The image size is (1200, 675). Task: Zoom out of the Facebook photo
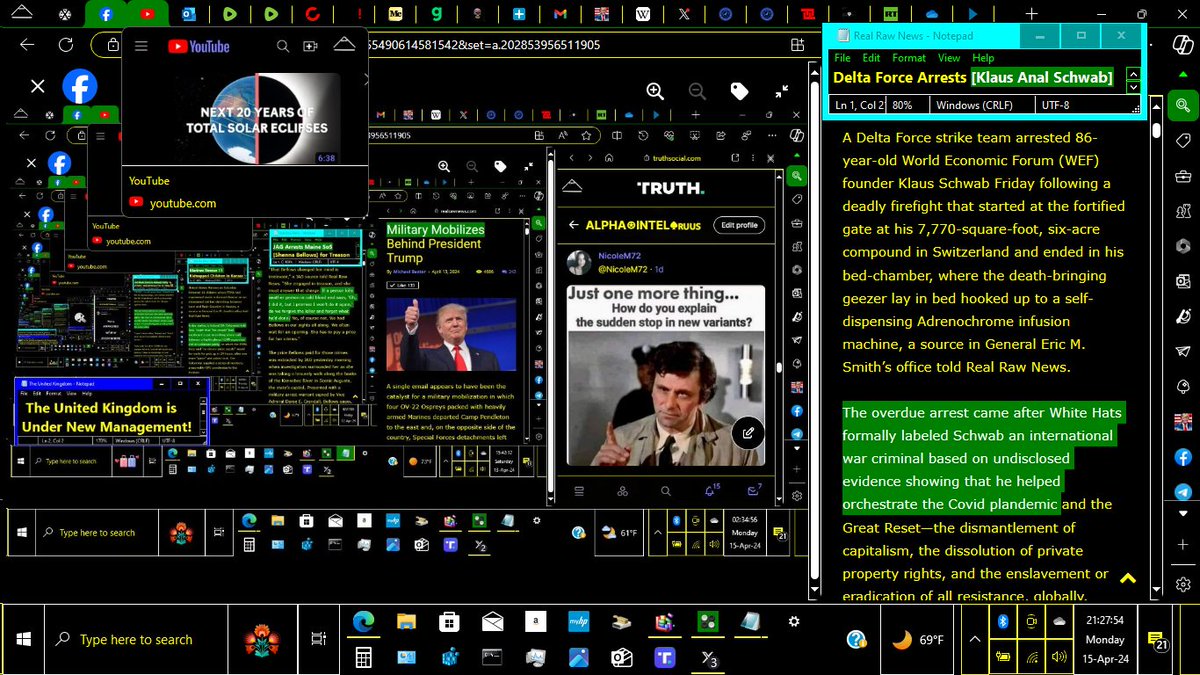tap(697, 91)
